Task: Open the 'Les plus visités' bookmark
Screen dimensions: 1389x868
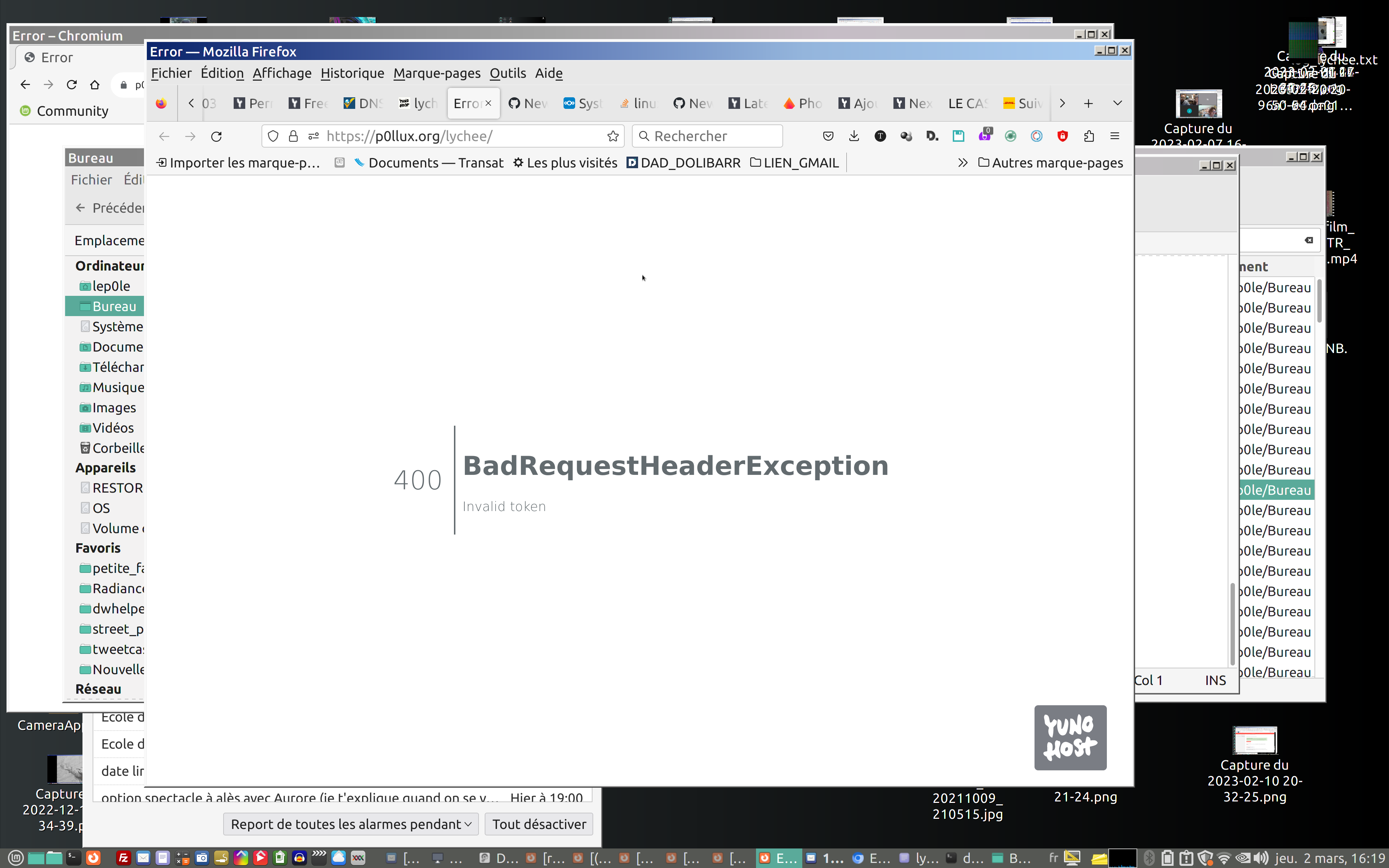Action: (565, 163)
